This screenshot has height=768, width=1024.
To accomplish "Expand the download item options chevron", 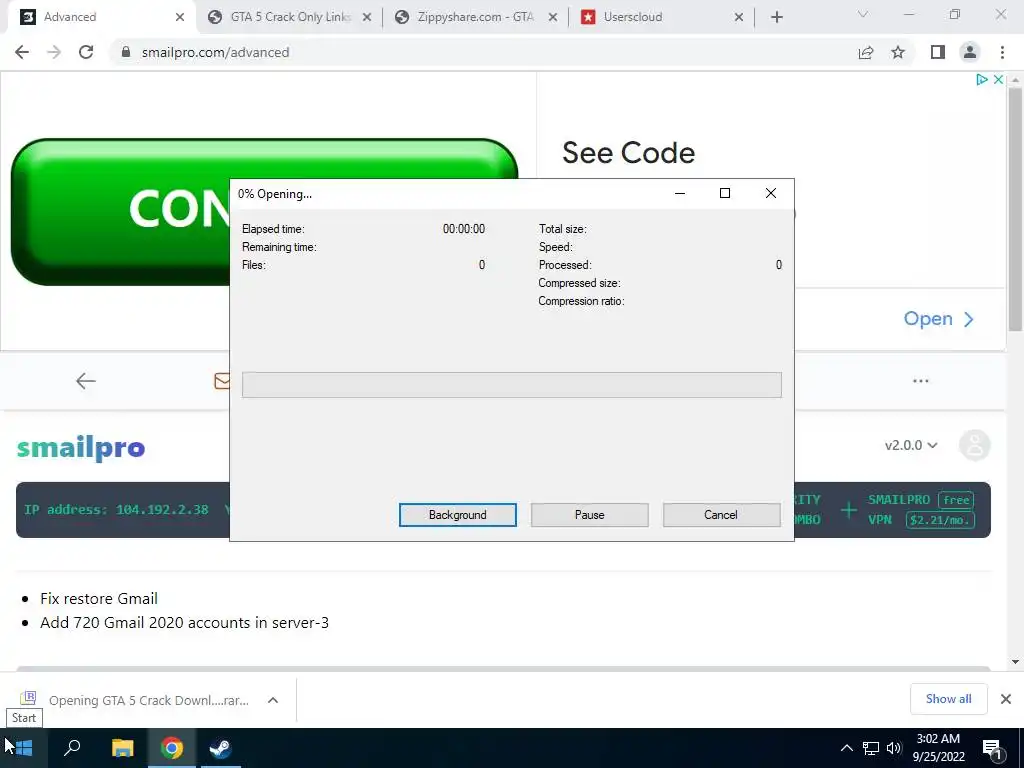I will (x=273, y=700).
